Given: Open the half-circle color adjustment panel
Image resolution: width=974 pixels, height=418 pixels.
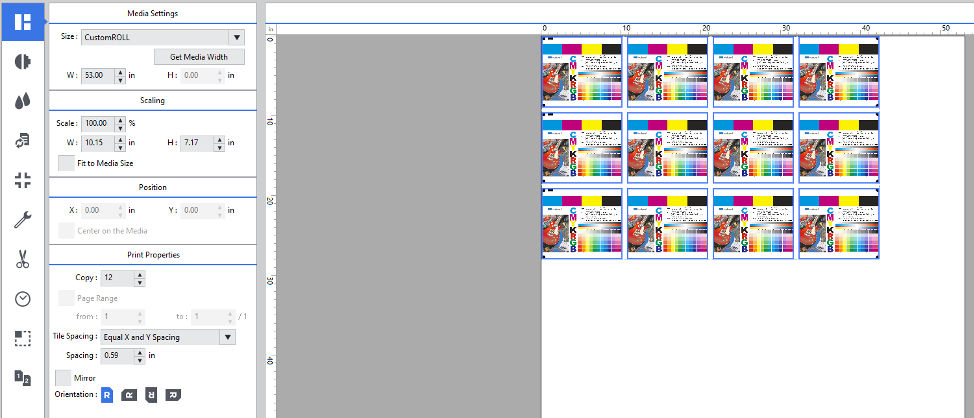Looking at the screenshot, I should point(22,61).
